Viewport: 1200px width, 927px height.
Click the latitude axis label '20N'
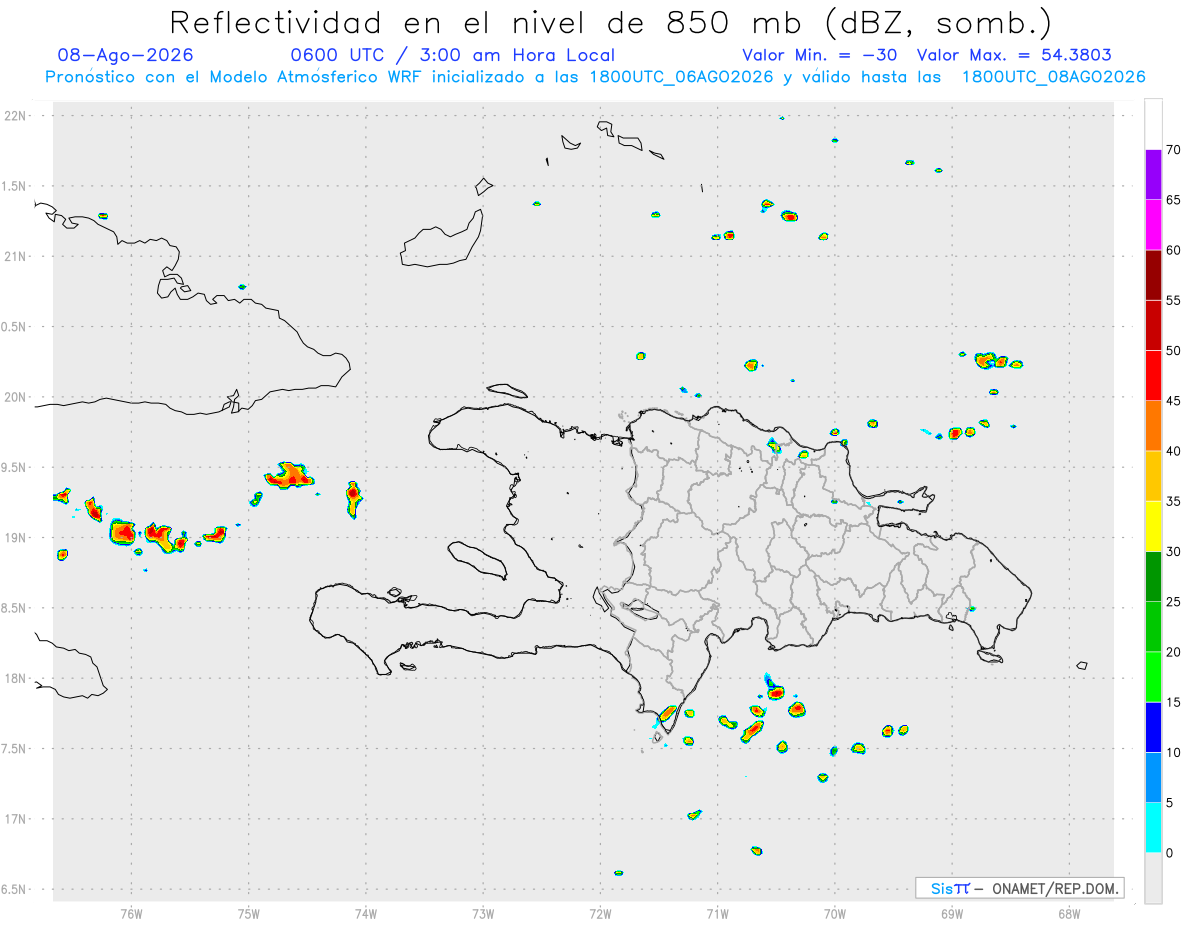(16, 397)
